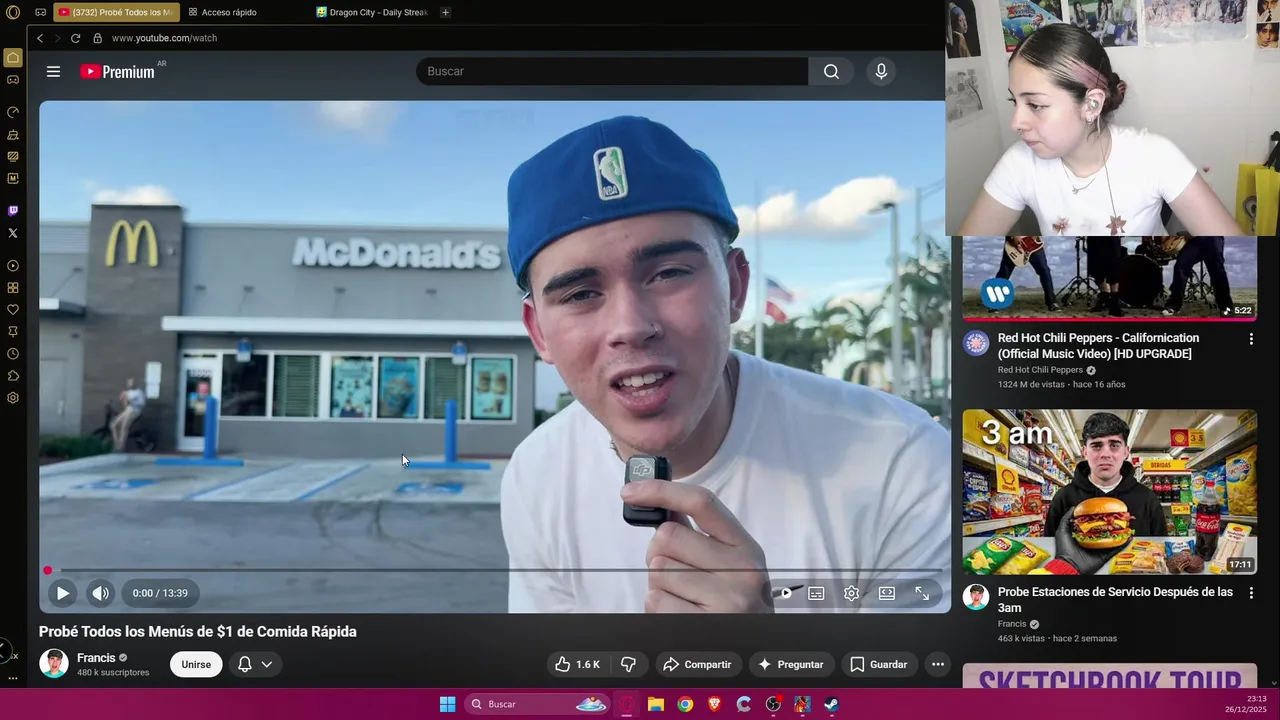Open the notification bell dropdown
Viewport: 1280px width, 720px height.
[x=255, y=664]
